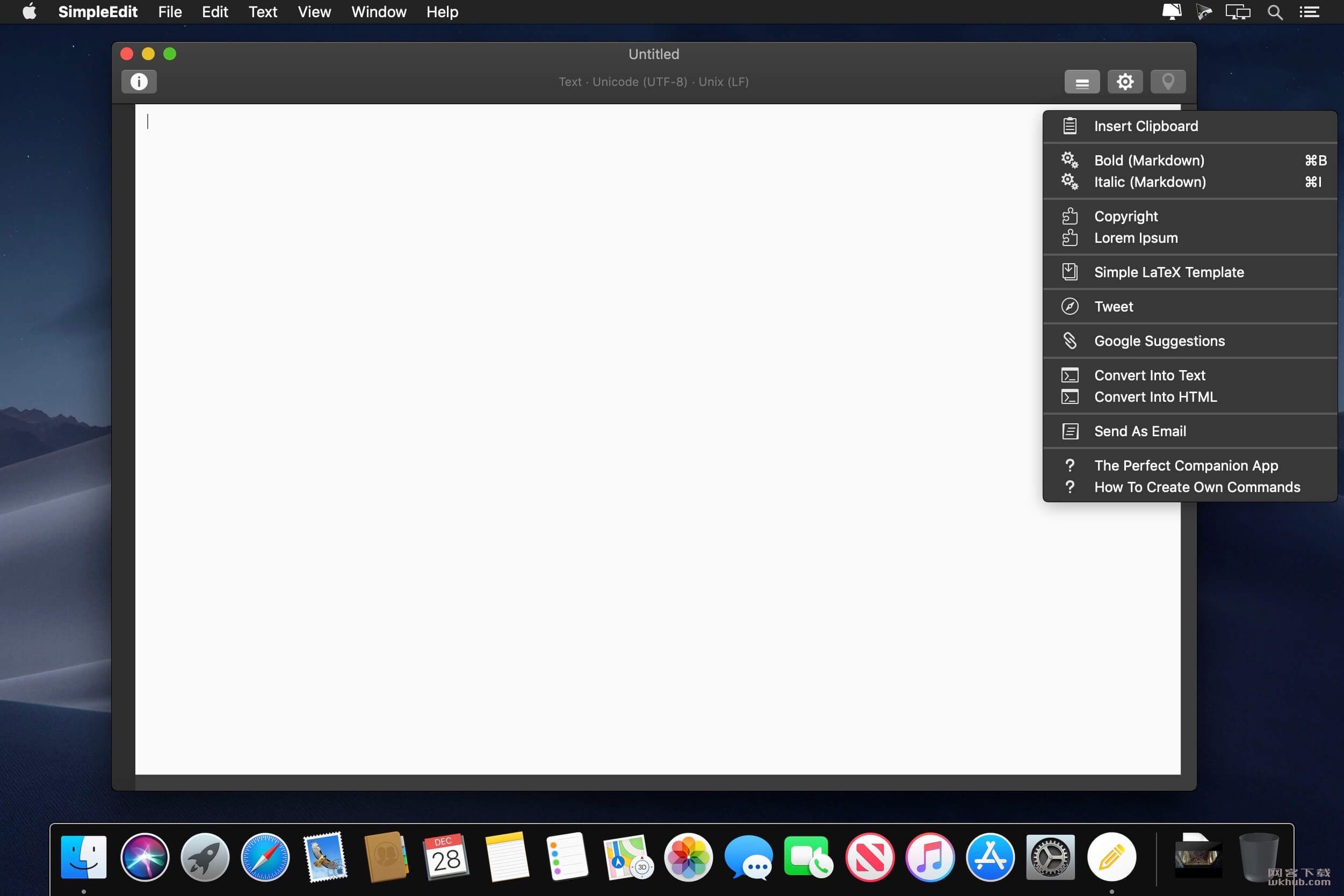Image resolution: width=1344 pixels, height=896 pixels.
Task: Open the SimpleEdit application menu
Action: click(98, 11)
